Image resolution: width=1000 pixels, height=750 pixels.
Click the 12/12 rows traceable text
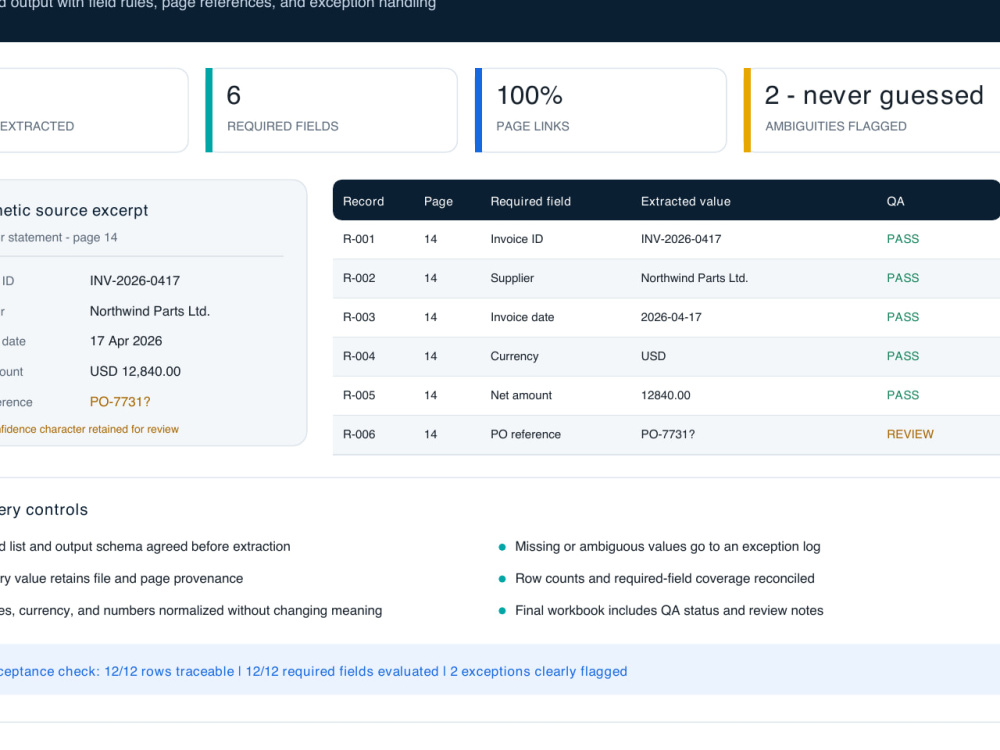pos(169,672)
